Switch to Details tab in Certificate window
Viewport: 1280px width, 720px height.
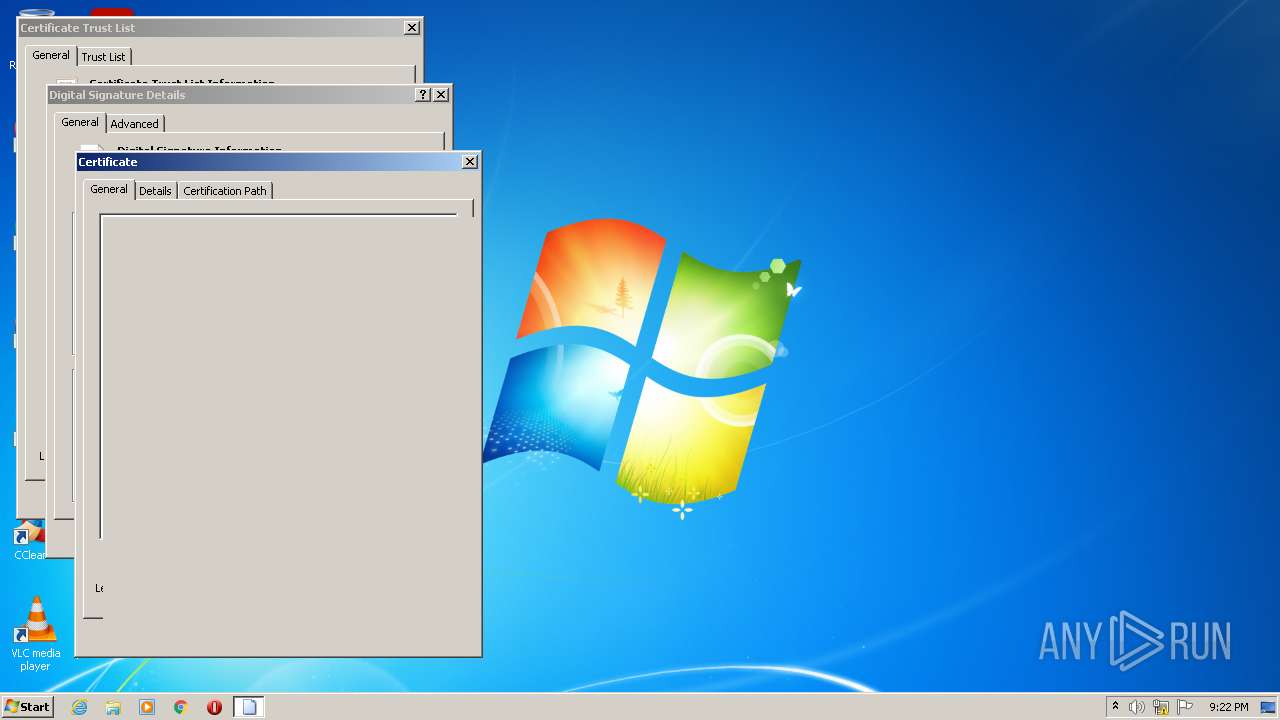click(x=155, y=191)
